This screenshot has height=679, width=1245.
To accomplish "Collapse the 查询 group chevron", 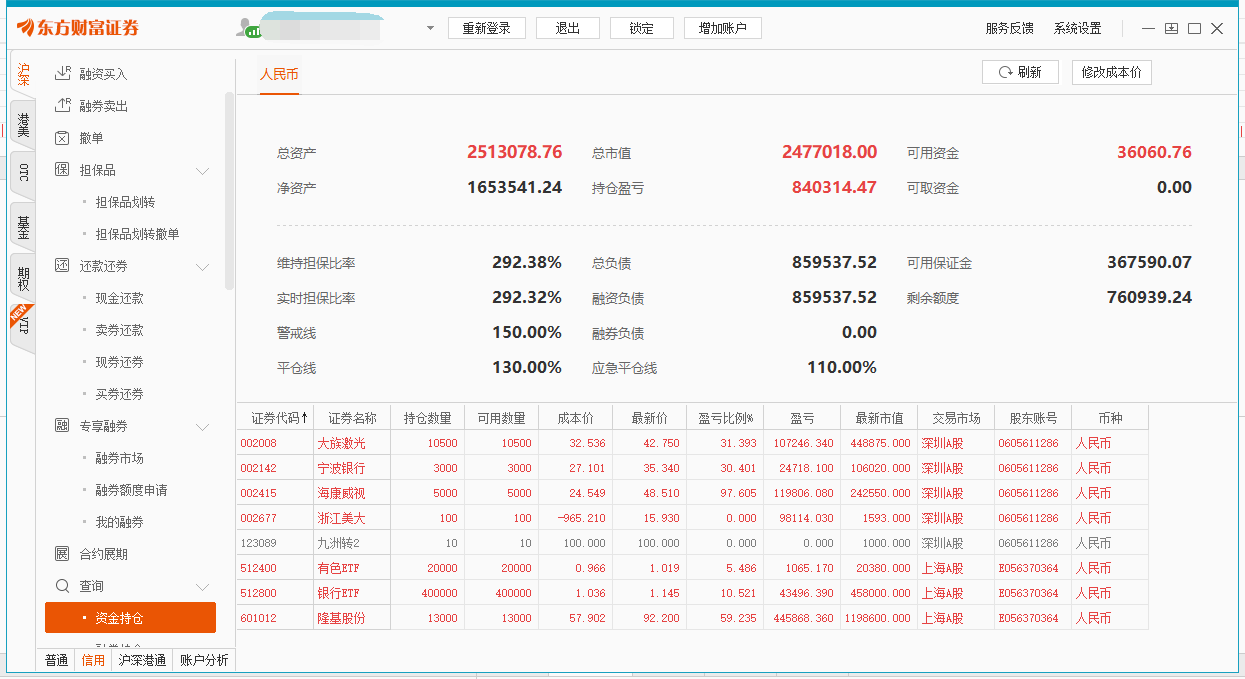I will [x=203, y=586].
